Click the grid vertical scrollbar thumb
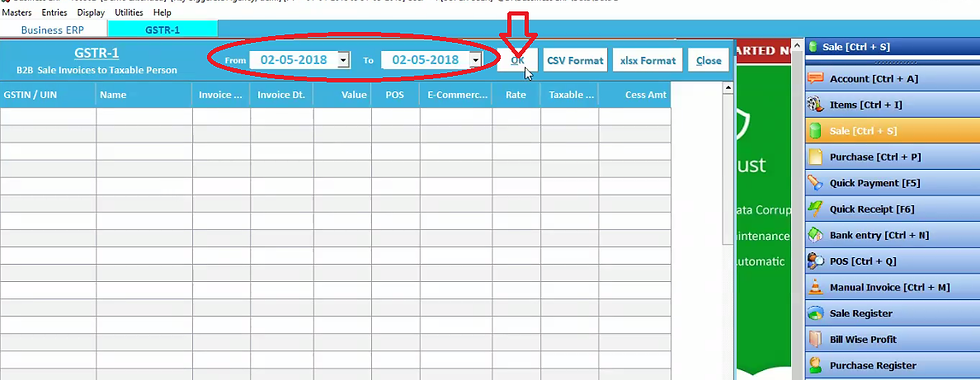Image resolution: width=980 pixels, height=380 pixels. (x=728, y=169)
